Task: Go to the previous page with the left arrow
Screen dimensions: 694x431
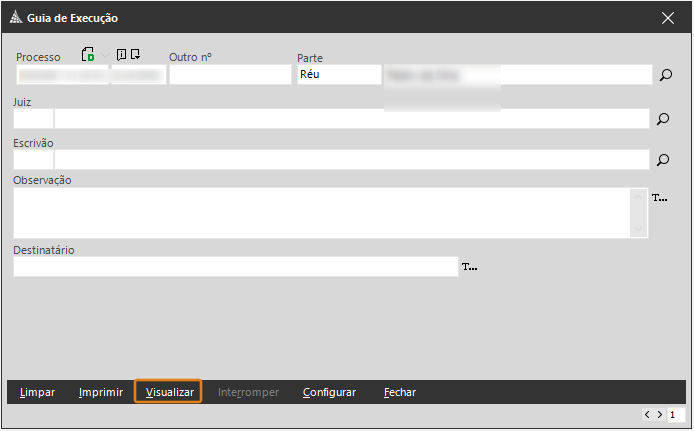Action: tap(648, 415)
